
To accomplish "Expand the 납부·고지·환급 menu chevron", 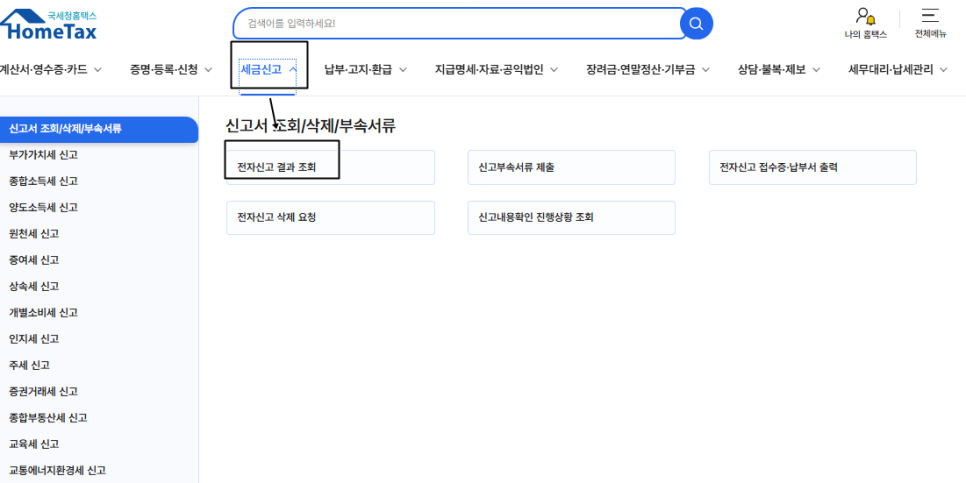I will [x=403, y=70].
